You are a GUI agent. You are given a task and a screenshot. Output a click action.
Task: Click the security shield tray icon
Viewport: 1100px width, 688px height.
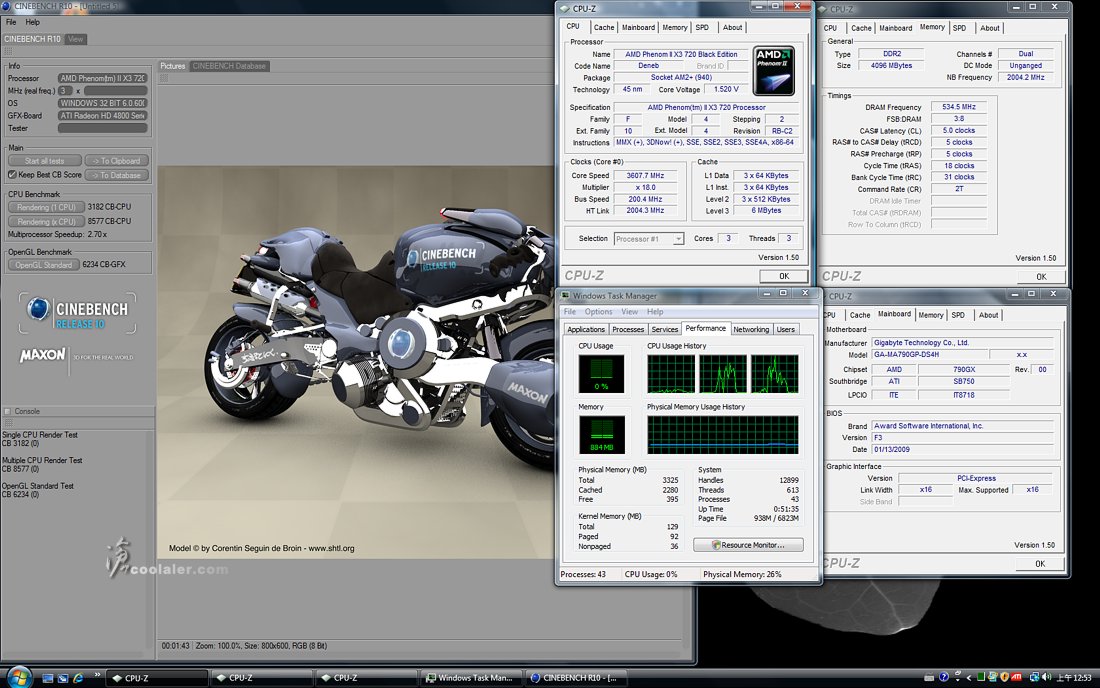pos(1004,677)
